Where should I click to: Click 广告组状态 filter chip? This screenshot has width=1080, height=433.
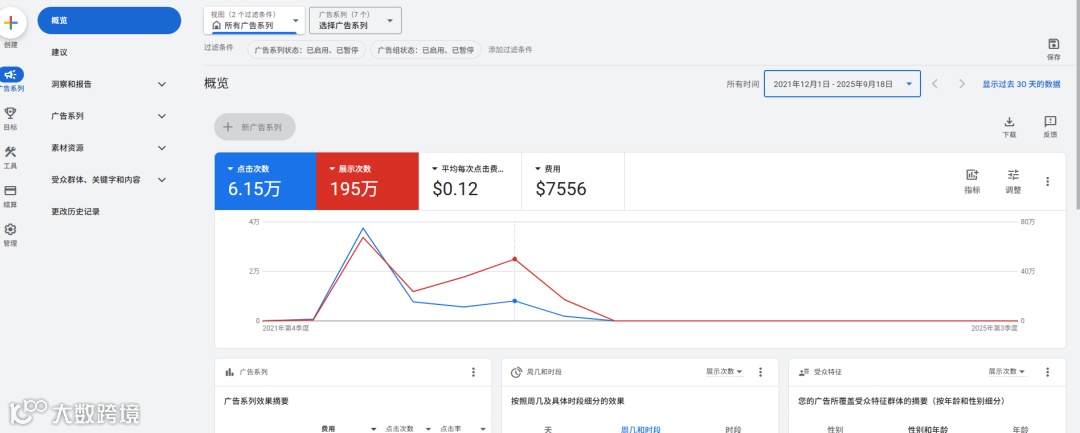click(x=425, y=50)
